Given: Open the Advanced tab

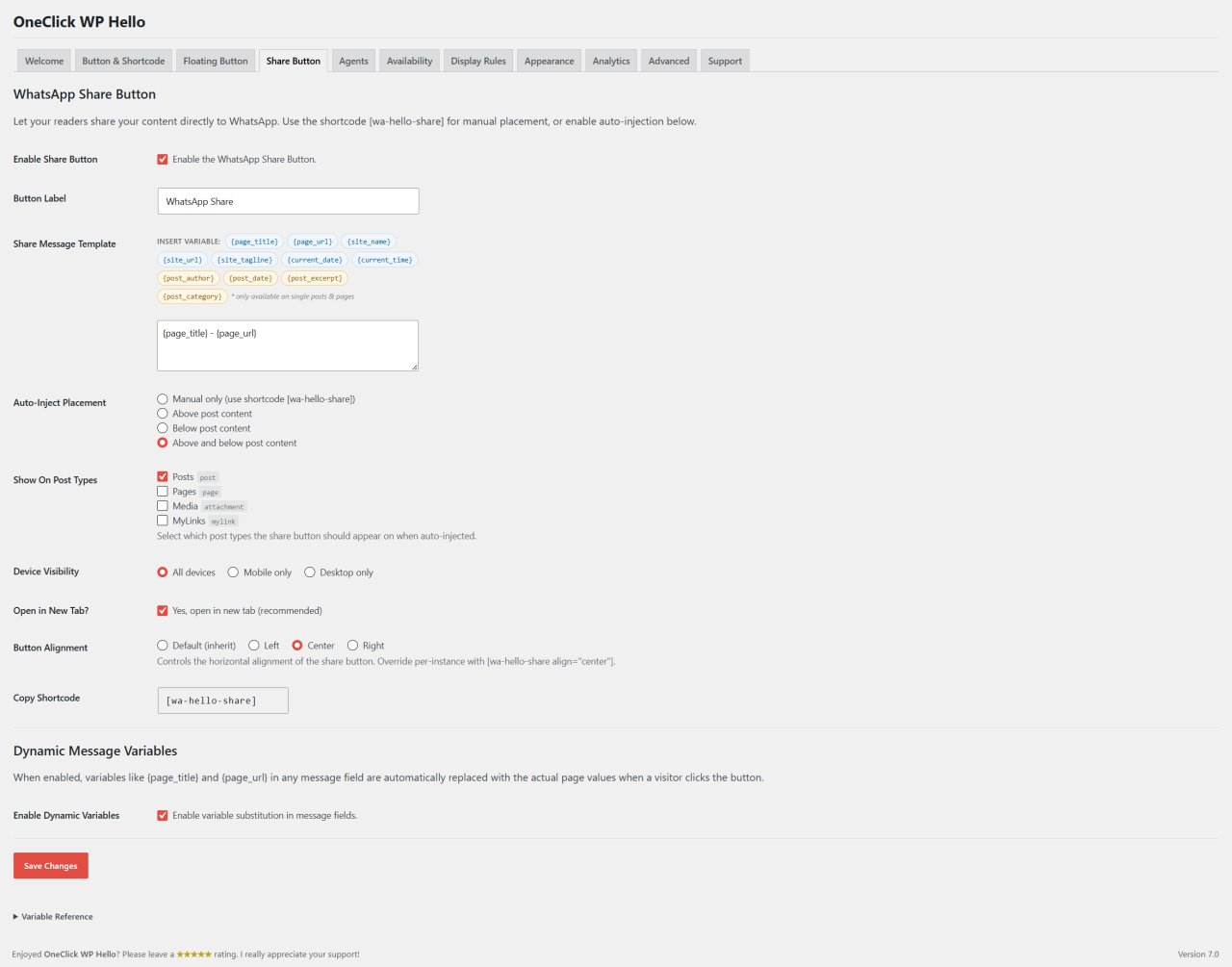Looking at the screenshot, I should coord(669,61).
